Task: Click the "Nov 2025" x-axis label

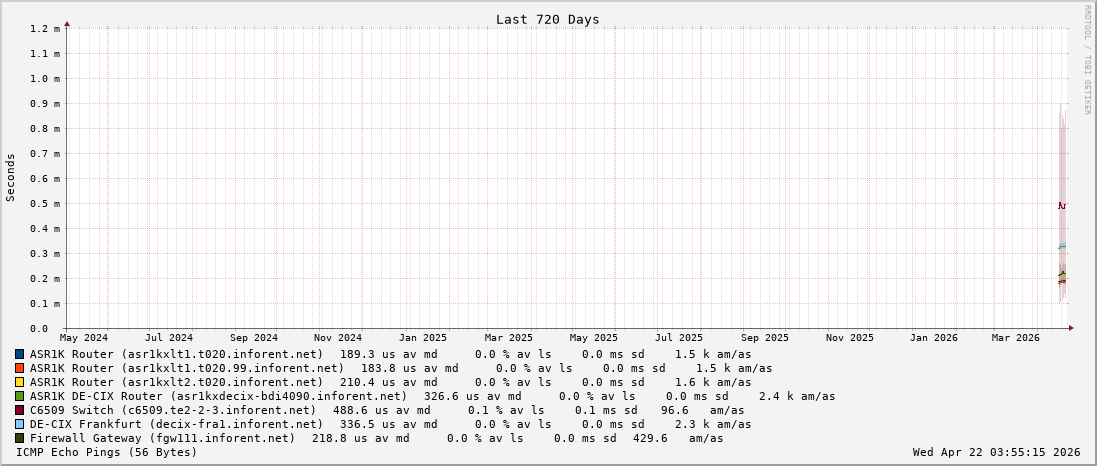Action: pos(850,338)
